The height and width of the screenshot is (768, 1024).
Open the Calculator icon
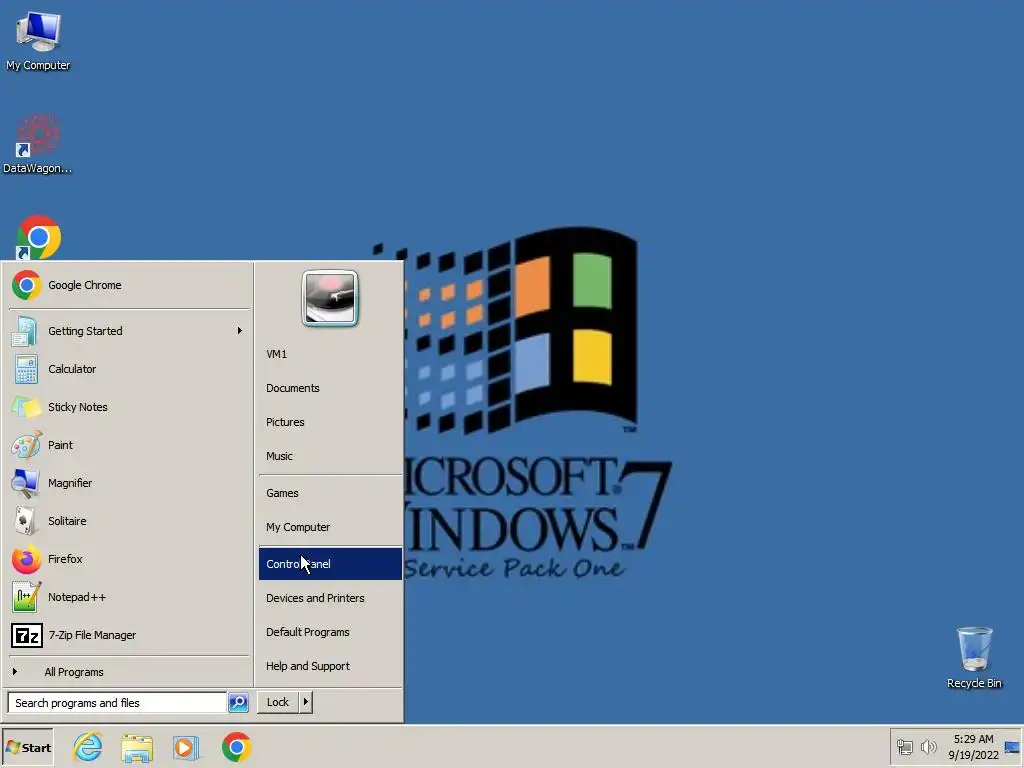click(x=26, y=370)
